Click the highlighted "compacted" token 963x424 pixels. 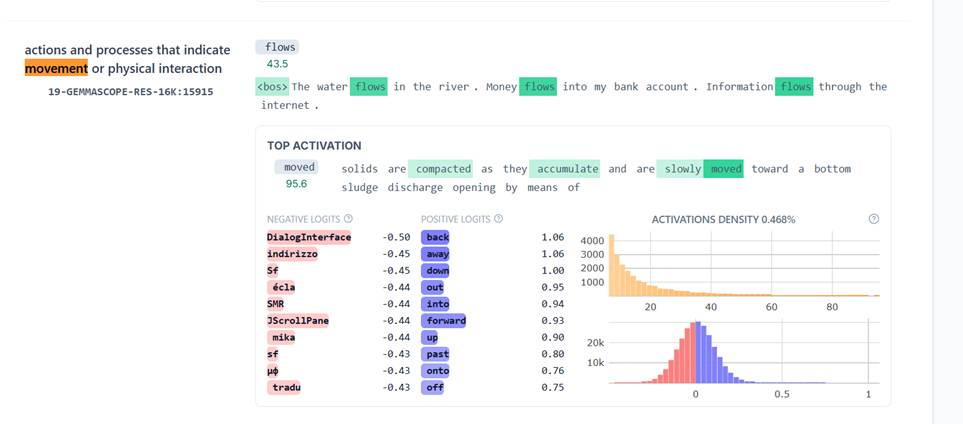pyautogui.click(x=442, y=169)
